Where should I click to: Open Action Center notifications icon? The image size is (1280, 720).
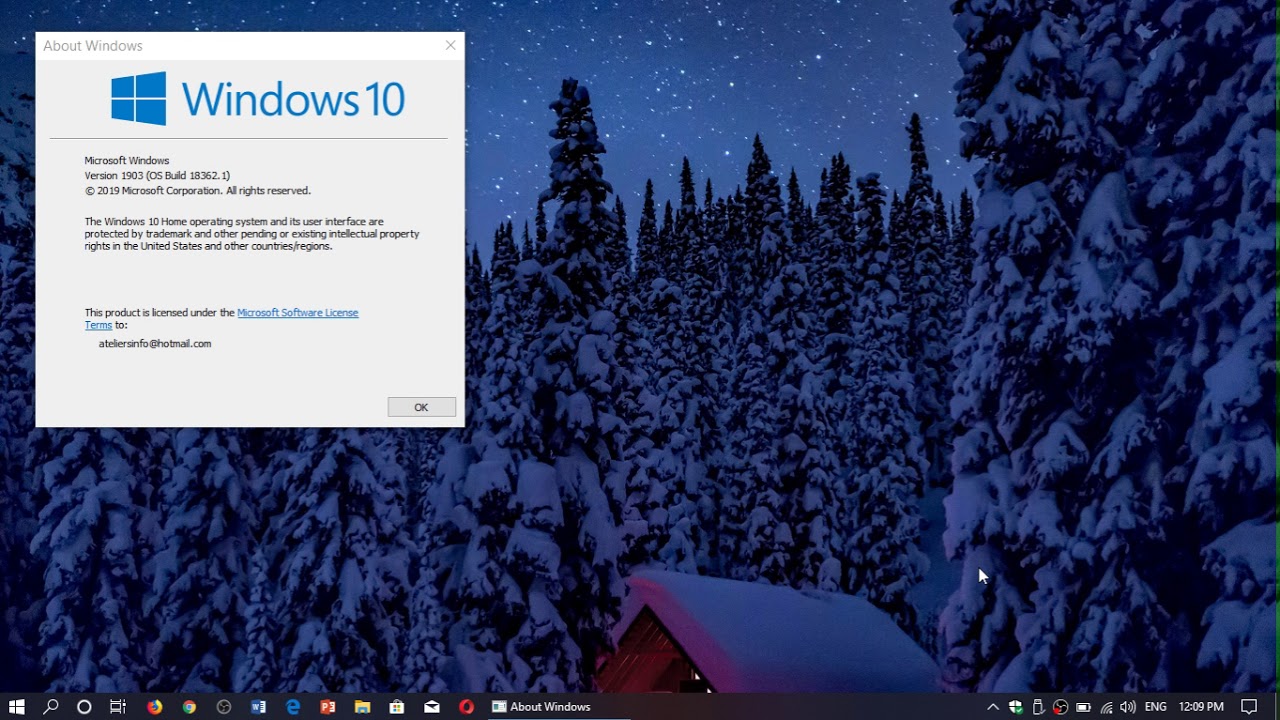(1249, 707)
